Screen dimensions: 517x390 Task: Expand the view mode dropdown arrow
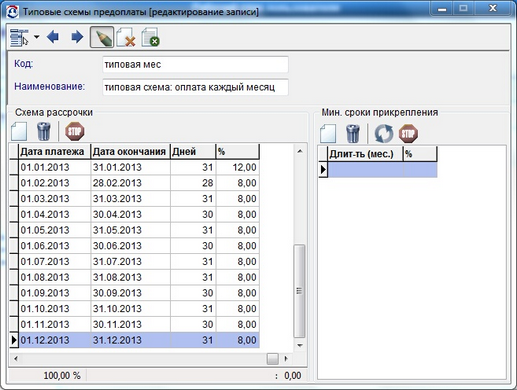(x=36, y=37)
